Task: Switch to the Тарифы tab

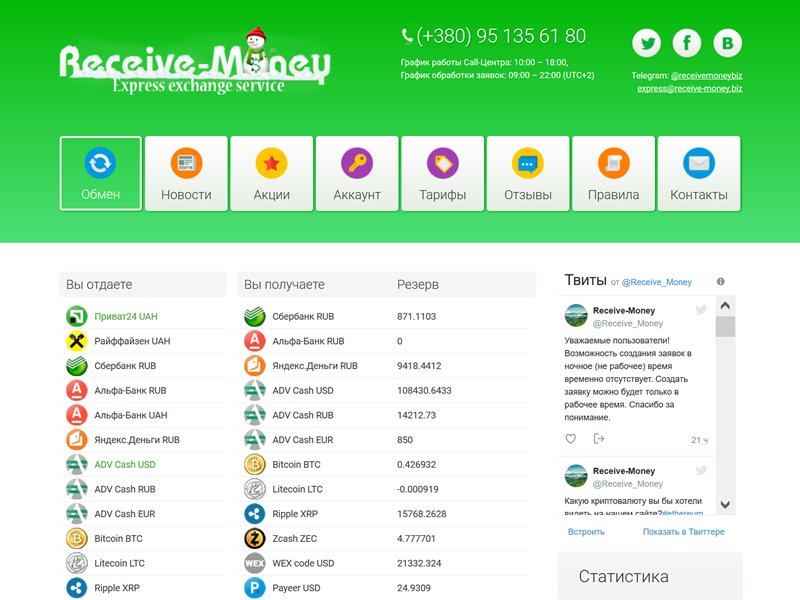Action: (x=443, y=173)
